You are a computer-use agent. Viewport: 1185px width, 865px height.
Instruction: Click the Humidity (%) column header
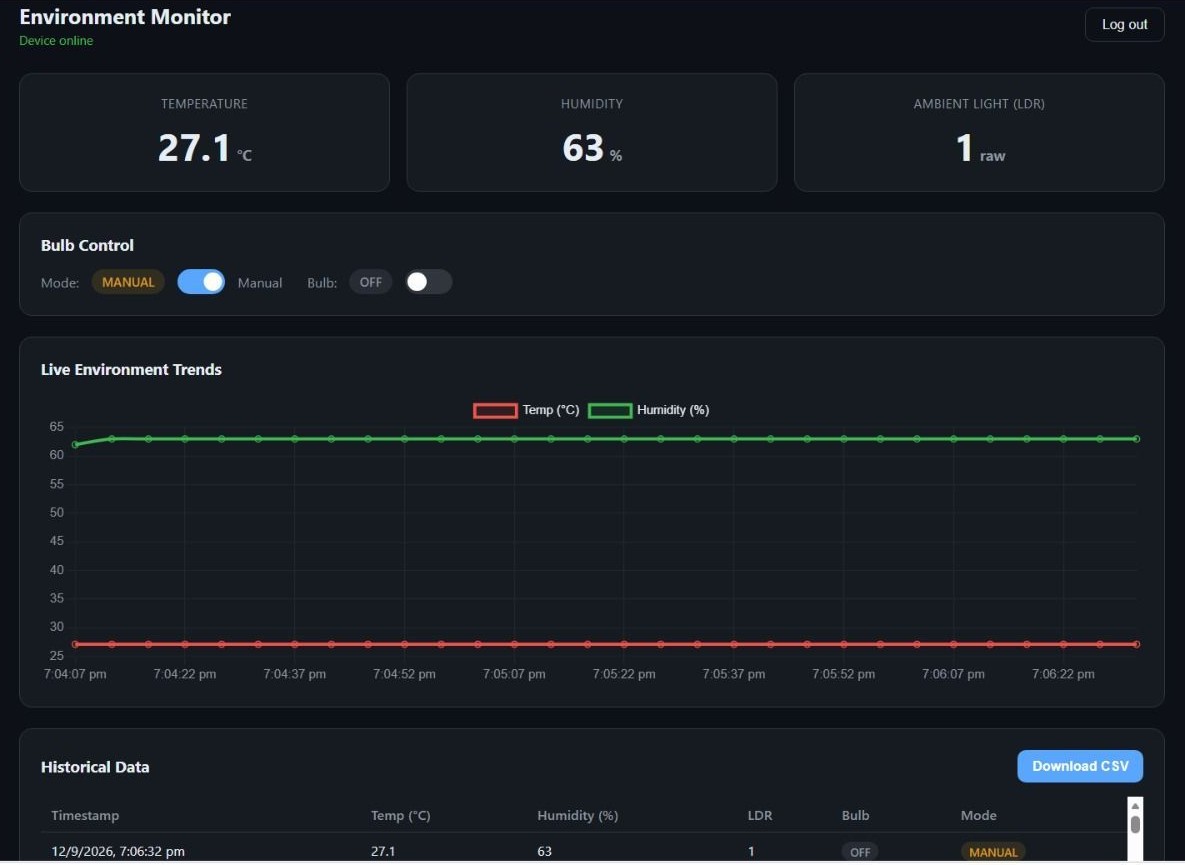pos(577,815)
